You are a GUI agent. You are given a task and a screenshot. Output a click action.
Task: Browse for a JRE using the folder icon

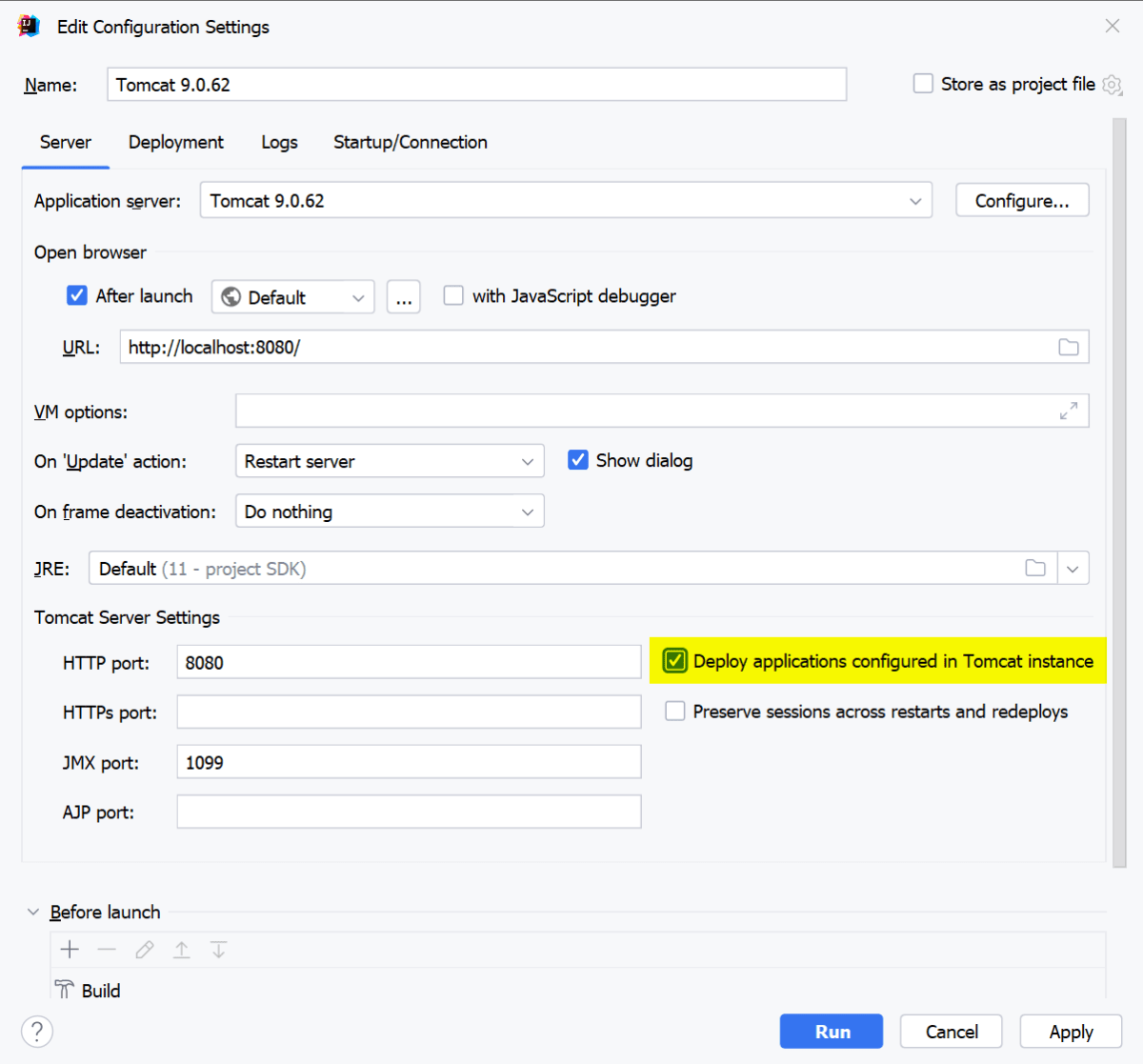pos(1035,569)
